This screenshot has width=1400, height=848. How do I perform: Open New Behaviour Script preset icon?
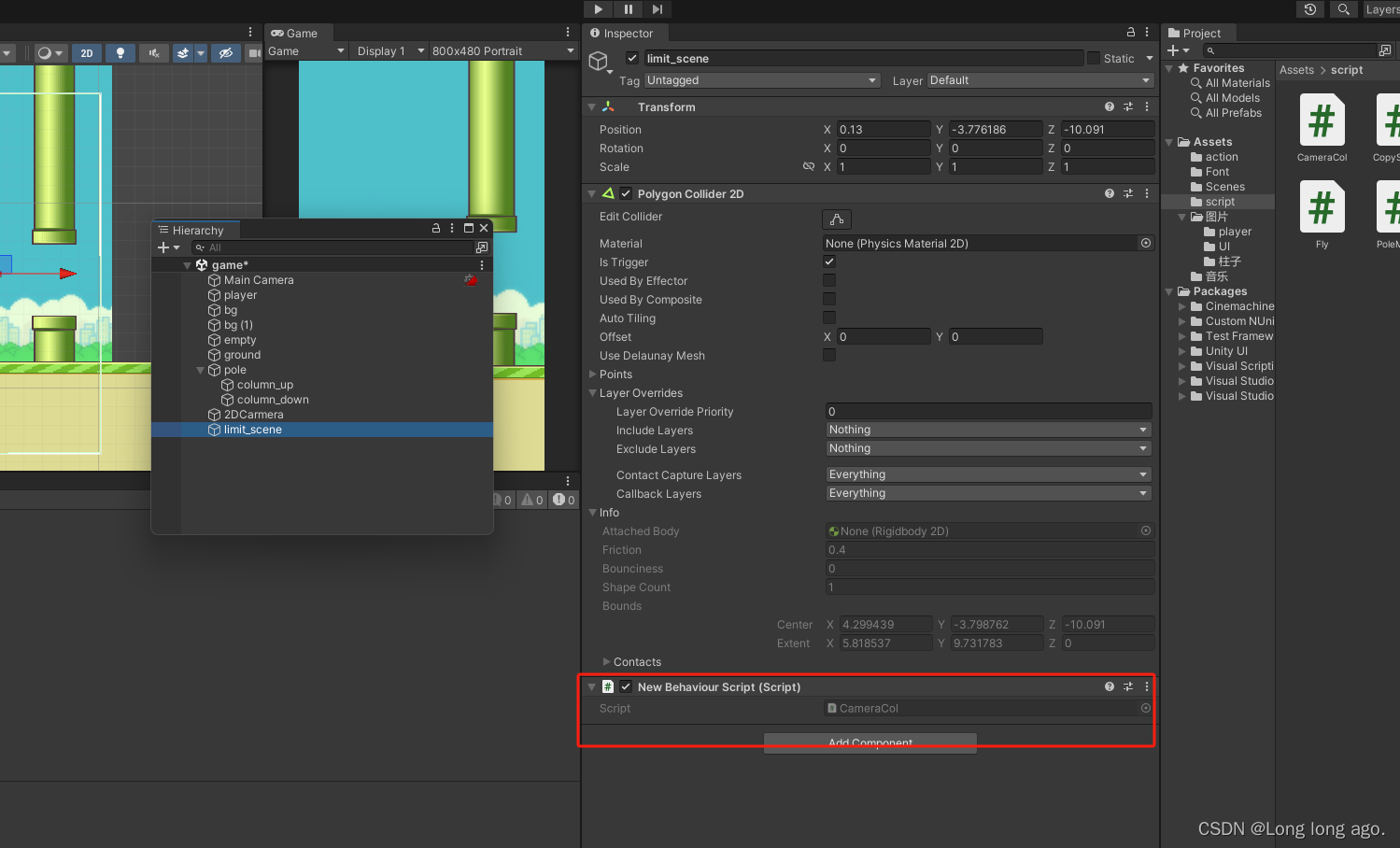pos(1128,686)
